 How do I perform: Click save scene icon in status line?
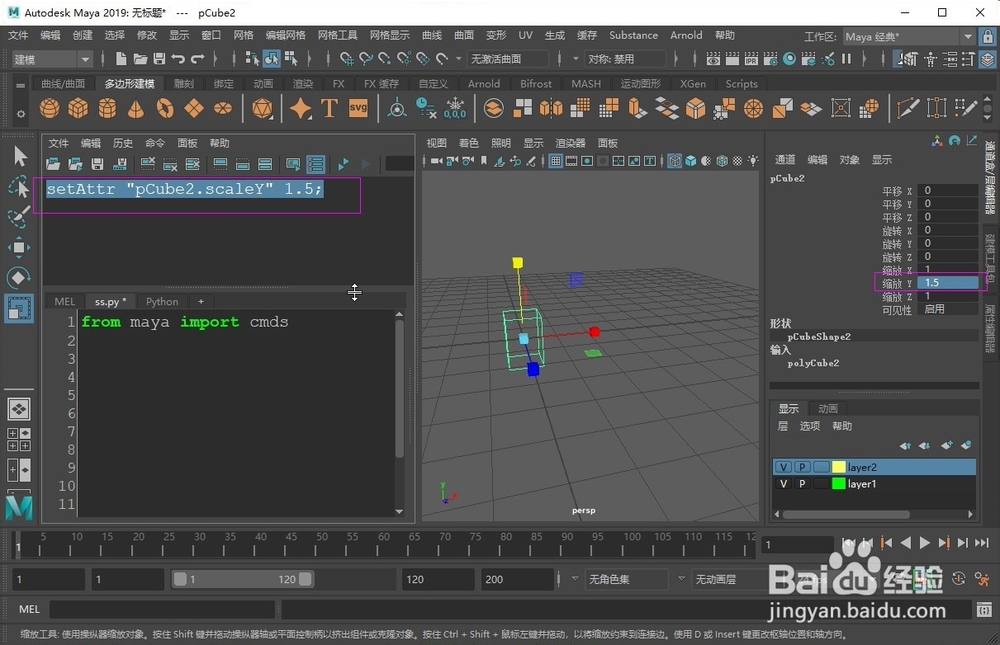point(159,59)
